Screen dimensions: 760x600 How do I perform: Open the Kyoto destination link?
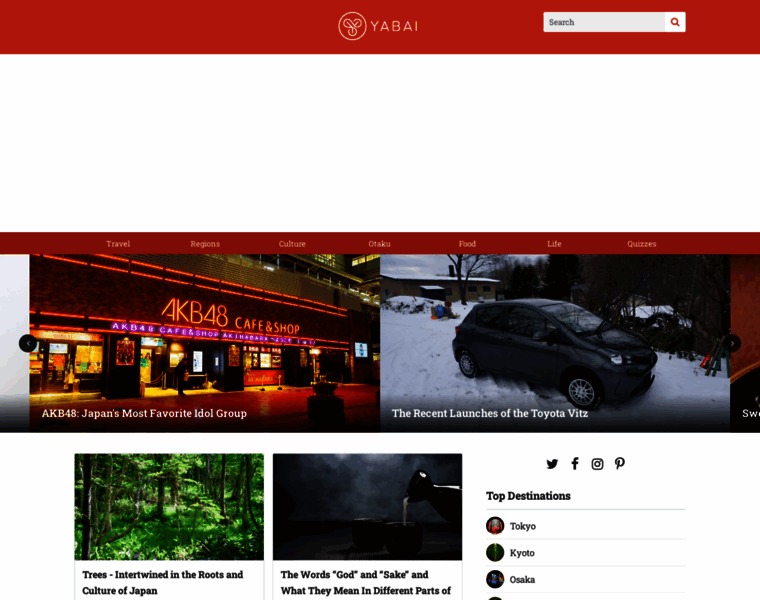(522, 553)
